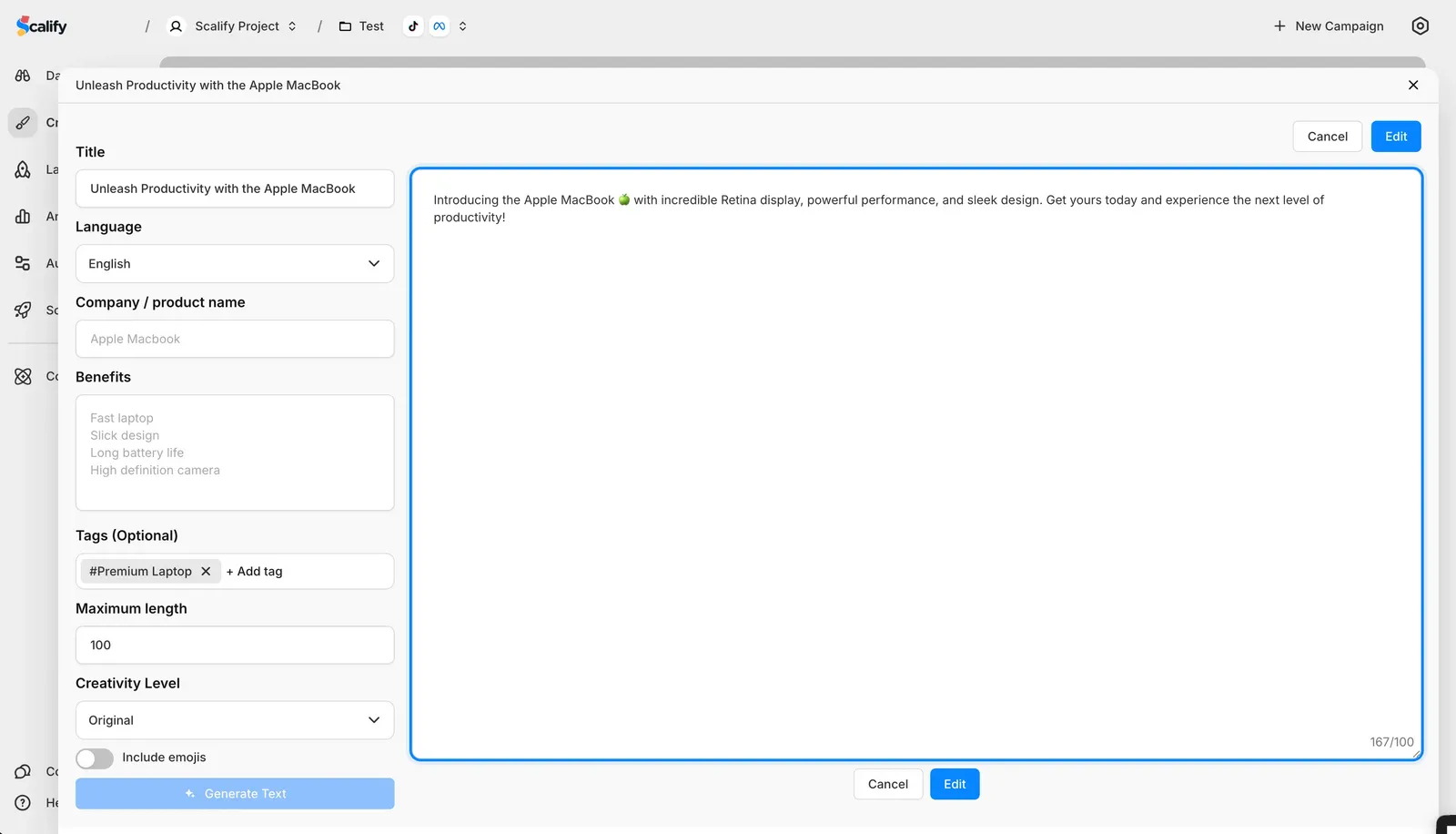Click the Maximum length input field
This screenshot has width=1456, height=834.
click(x=235, y=646)
